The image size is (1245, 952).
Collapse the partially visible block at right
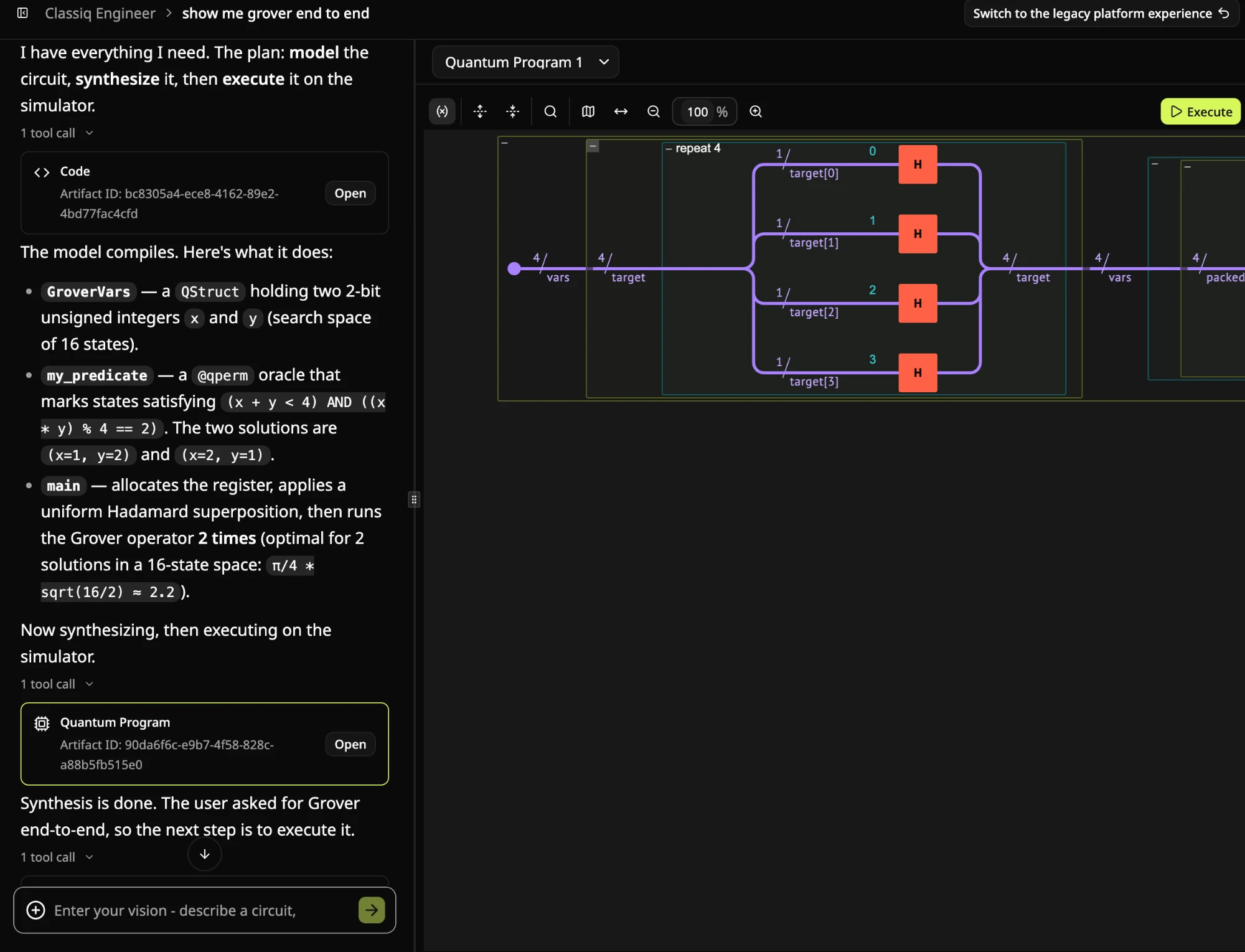click(x=1155, y=164)
